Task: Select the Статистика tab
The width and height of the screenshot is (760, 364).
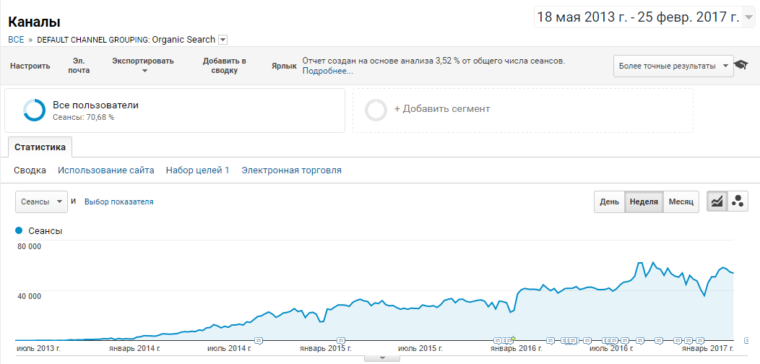Action: point(40,147)
